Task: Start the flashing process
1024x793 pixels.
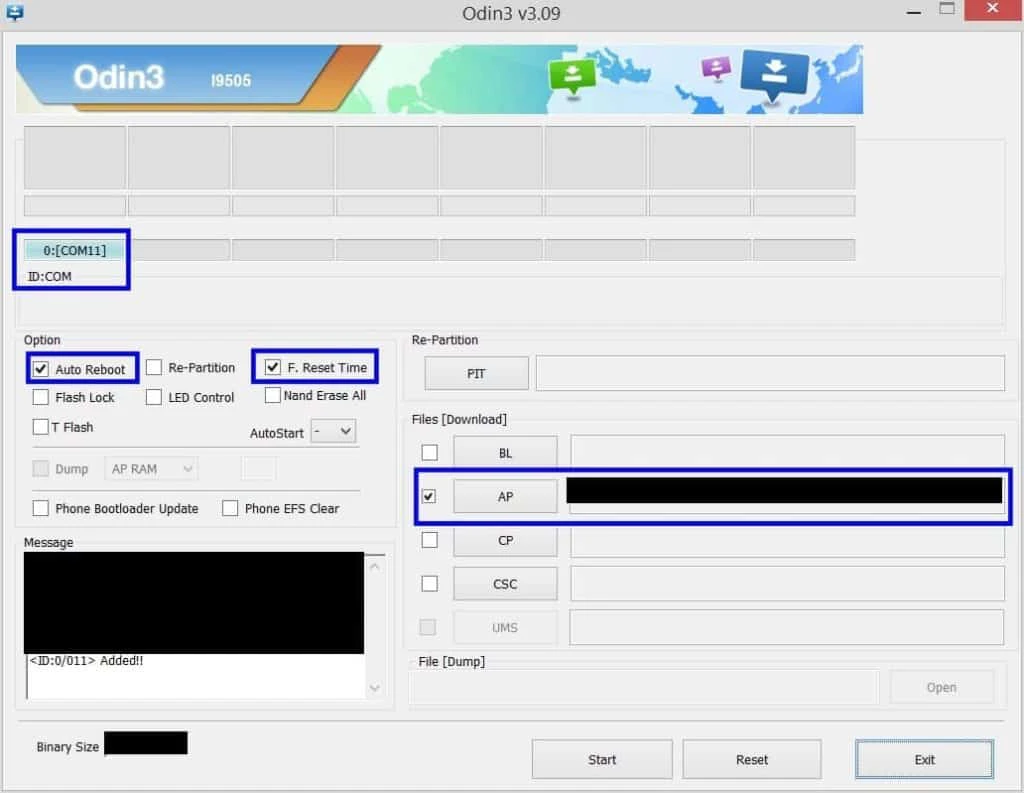Action: [602, 760]
